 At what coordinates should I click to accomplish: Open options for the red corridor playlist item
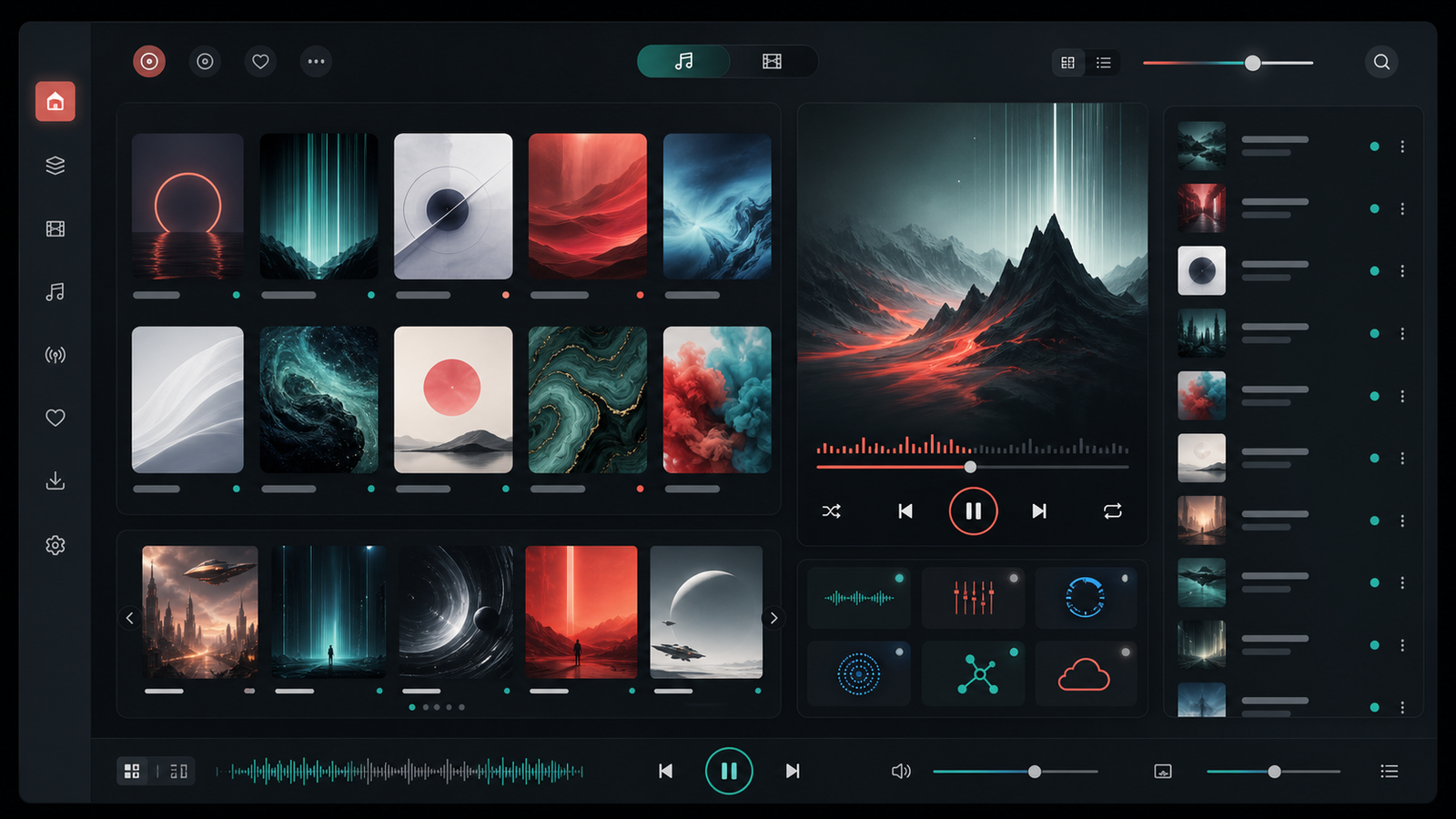click(x=1402, y=208)
